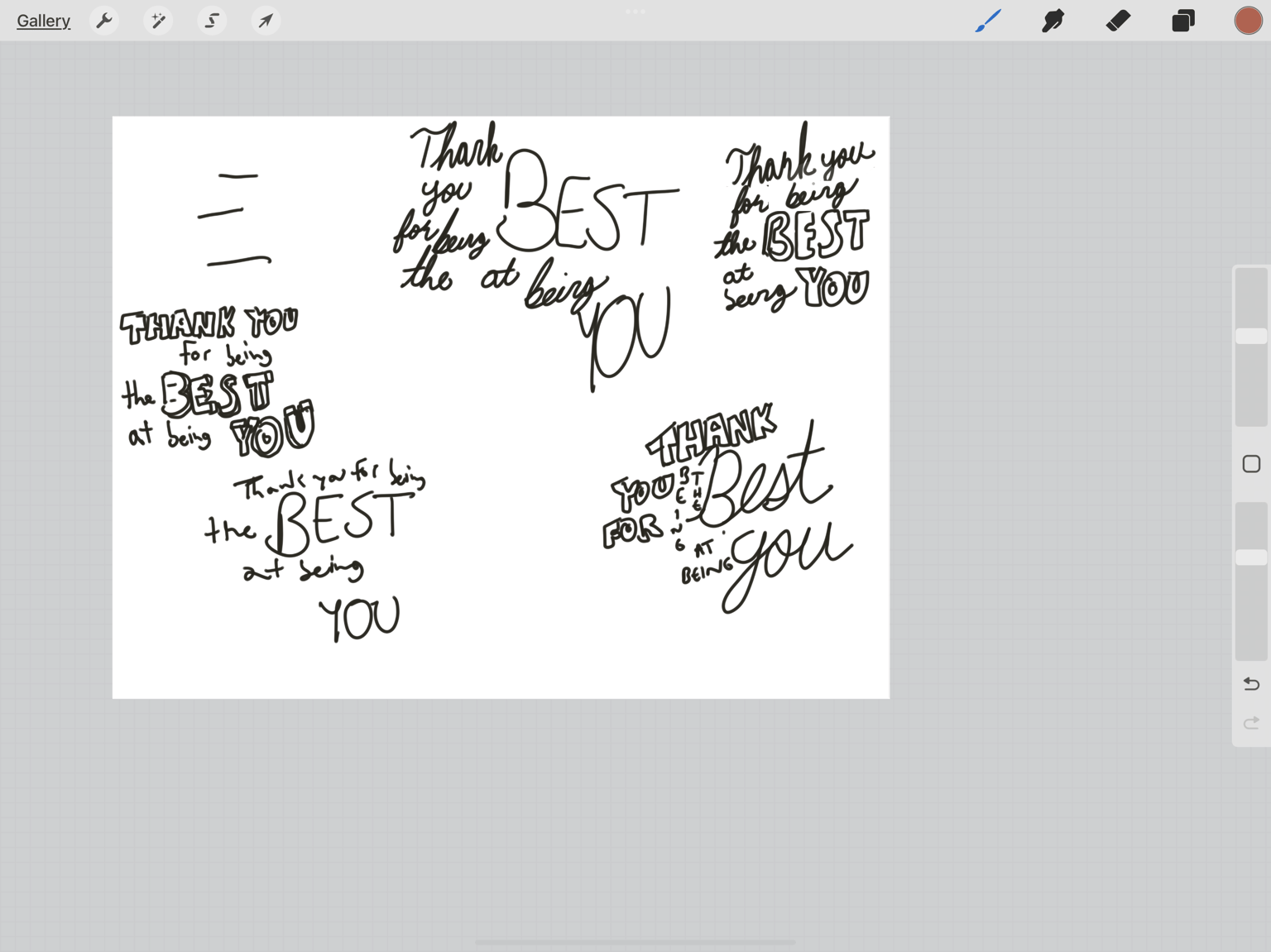The height and width of the screenshot is (952, 1271).
Task: Redo the last undone stroke
Action: [x=1251, y=723]
